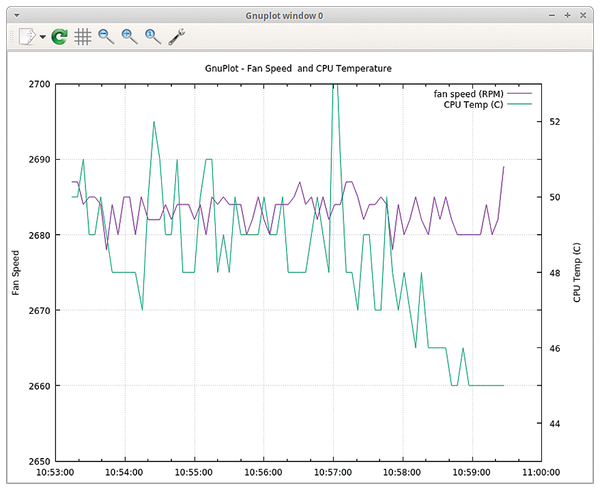The height and width of the screenshot is (490, 600).
Task: Click the 10:55:00 time axis label
Action: tap(194, 472)
